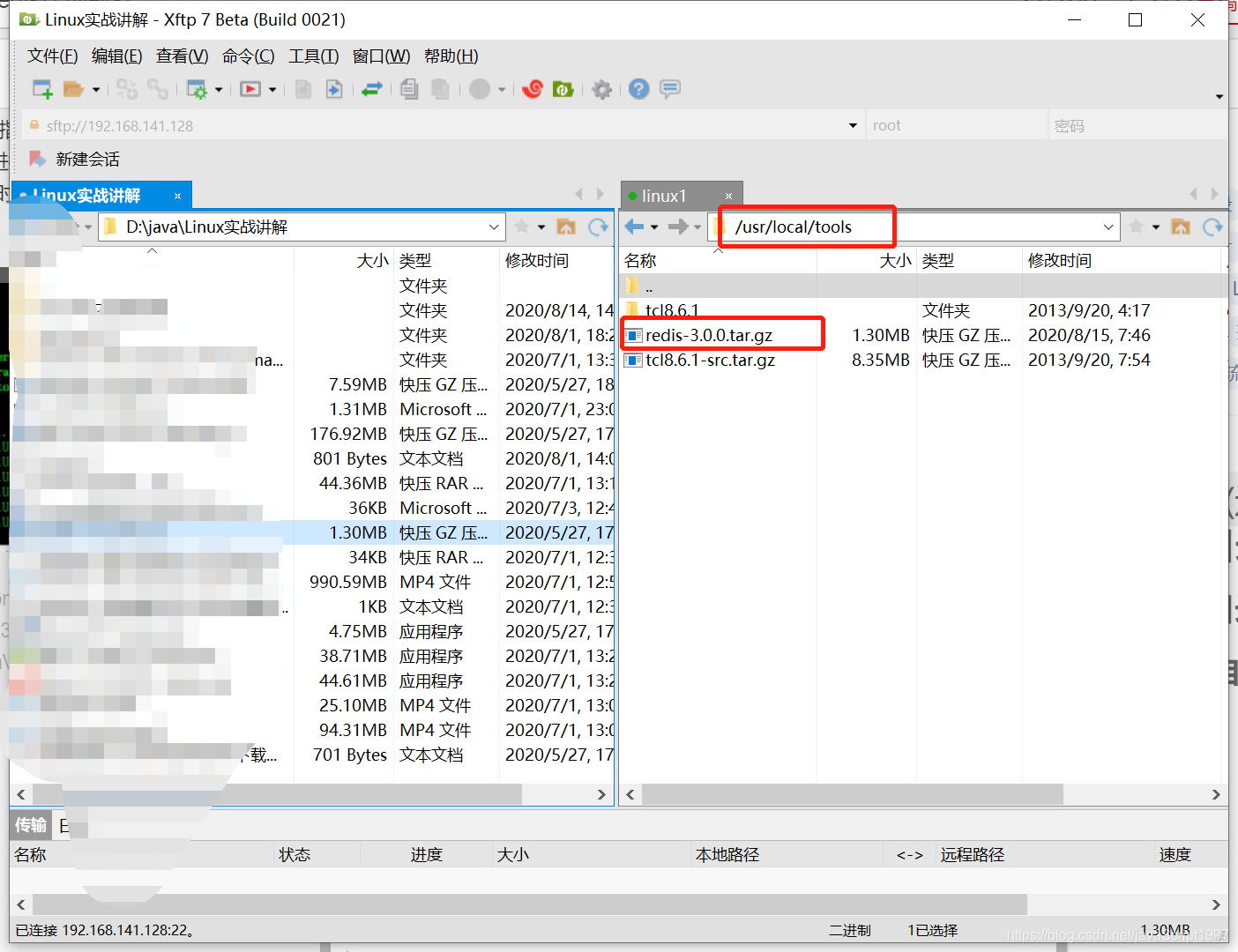Open the 窗口(W) menu
This screenshot has height=952, width=1238.
coord(382,56)
